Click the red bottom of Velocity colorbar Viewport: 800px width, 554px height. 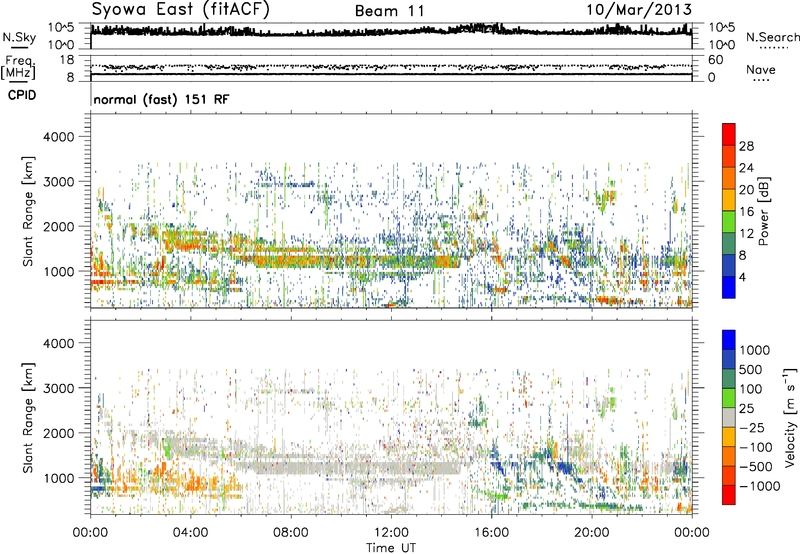click(x=729, y=495)
